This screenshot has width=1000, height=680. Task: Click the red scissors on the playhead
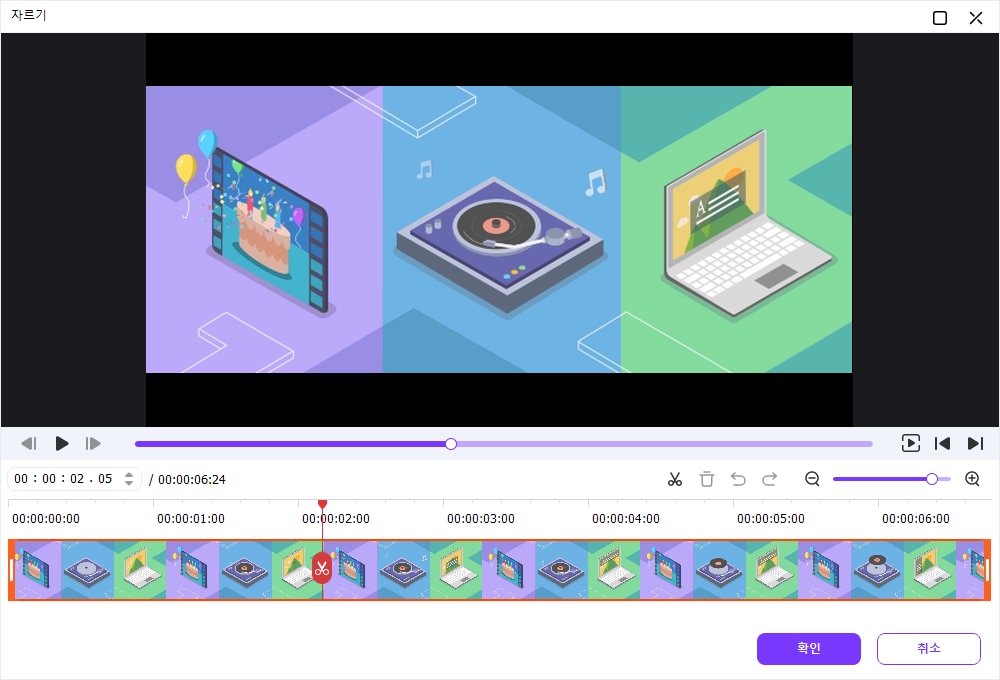pos(321,569)
